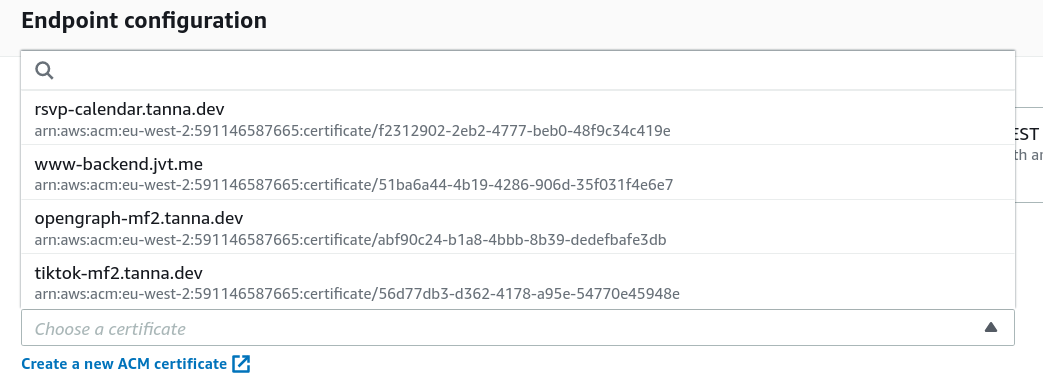The height and width of the screenshot is (392, 1043).
Task: Click the magnifying glass search icon
Action: 45,71
